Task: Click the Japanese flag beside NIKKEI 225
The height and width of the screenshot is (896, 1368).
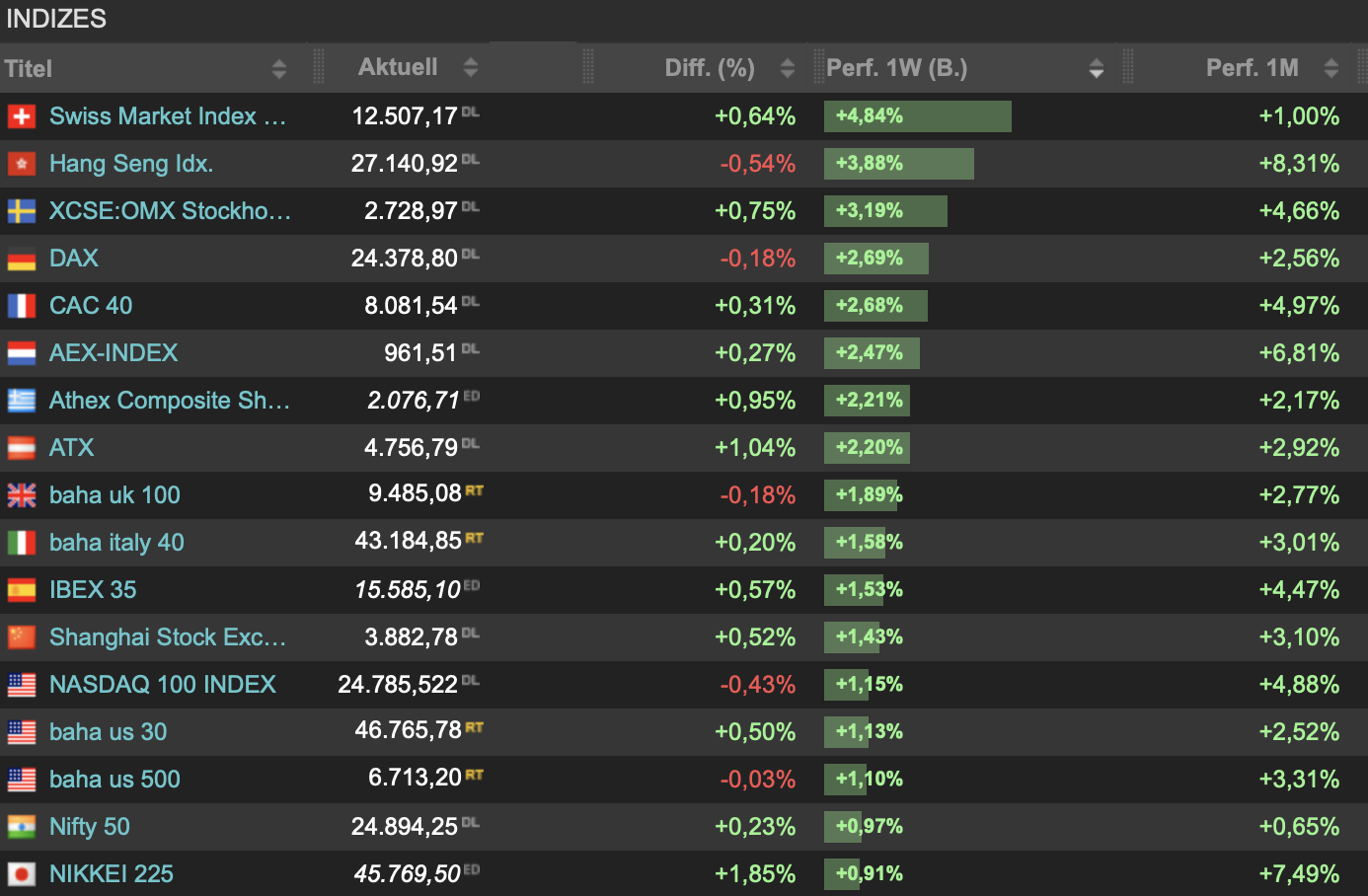Action: [x=22, y=874]
